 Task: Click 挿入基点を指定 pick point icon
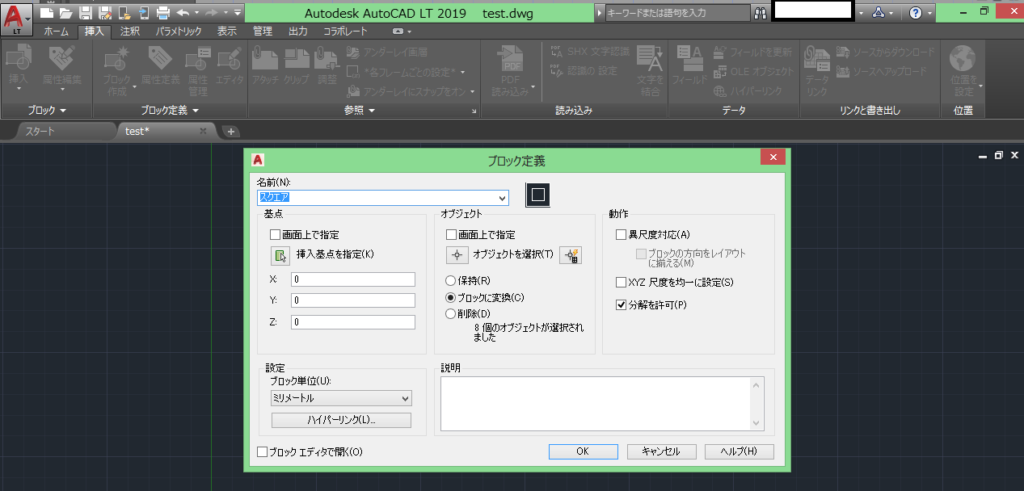point(281,256)
